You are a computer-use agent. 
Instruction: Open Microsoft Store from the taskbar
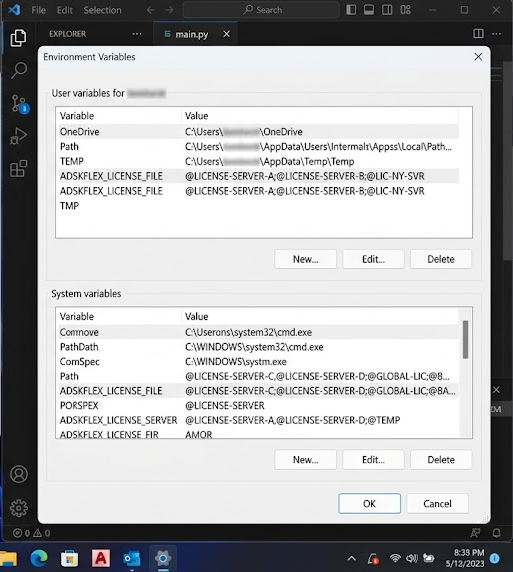[x=69, y=559]
